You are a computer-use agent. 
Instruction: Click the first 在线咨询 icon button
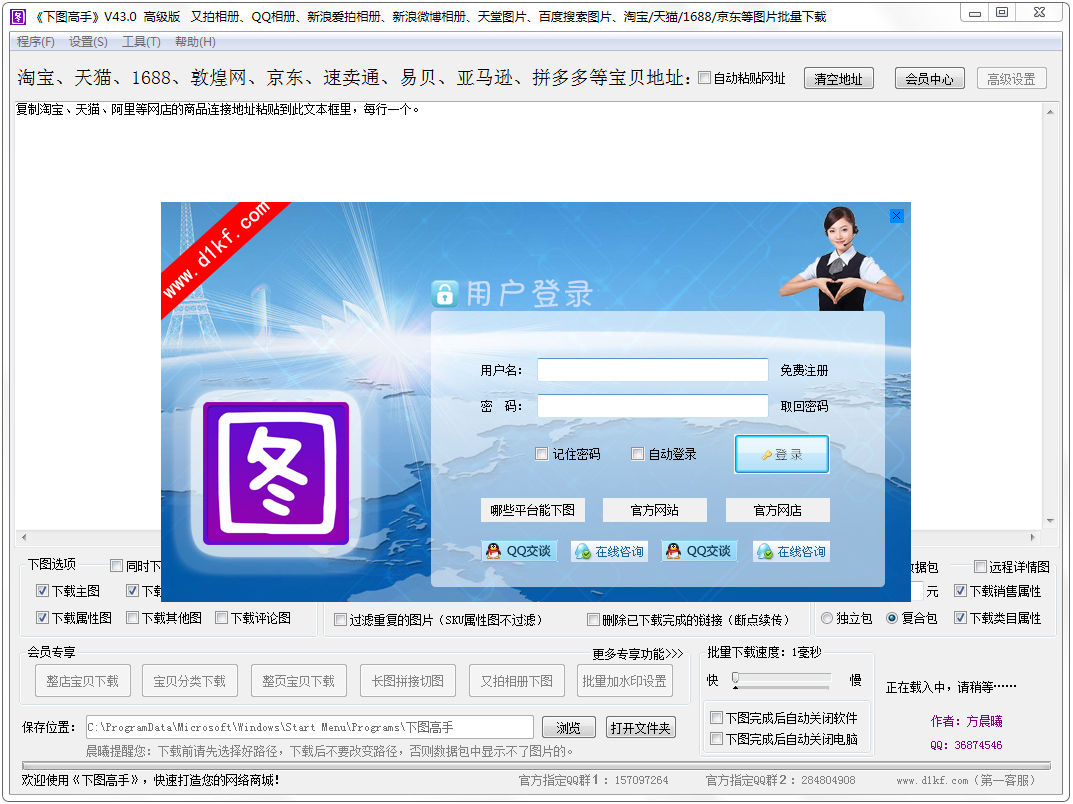(609, 551)
